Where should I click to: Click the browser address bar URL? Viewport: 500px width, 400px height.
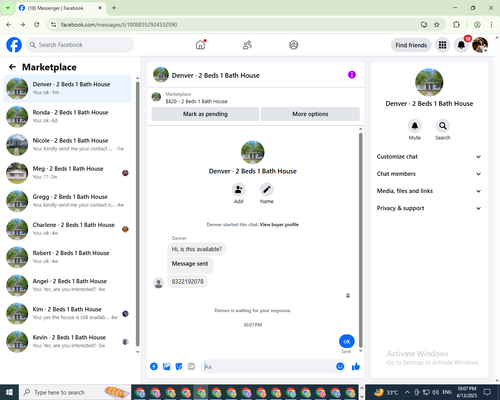(x=119, y=25)
